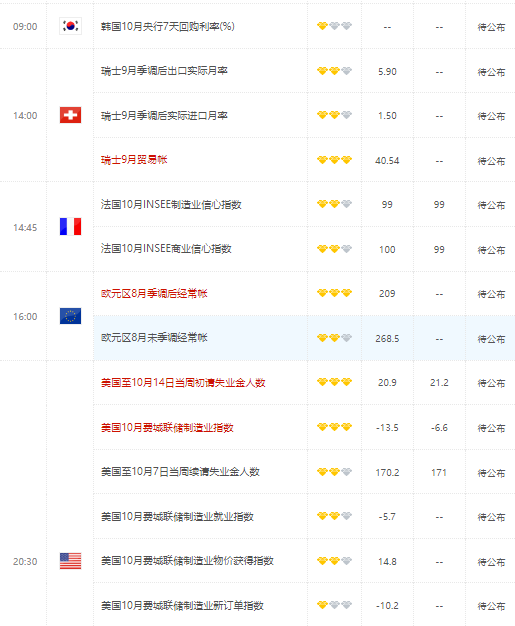Select highlighted 欧元区8月未季调经常帐 row
Viewport: 515px width, 626px height.
tap(304, 338)
